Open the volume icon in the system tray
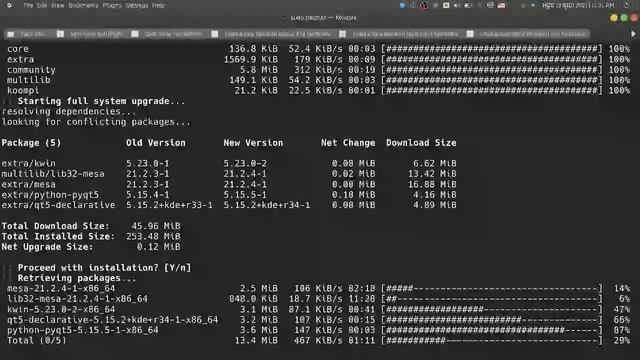640x360 pixels. point(457,5)
